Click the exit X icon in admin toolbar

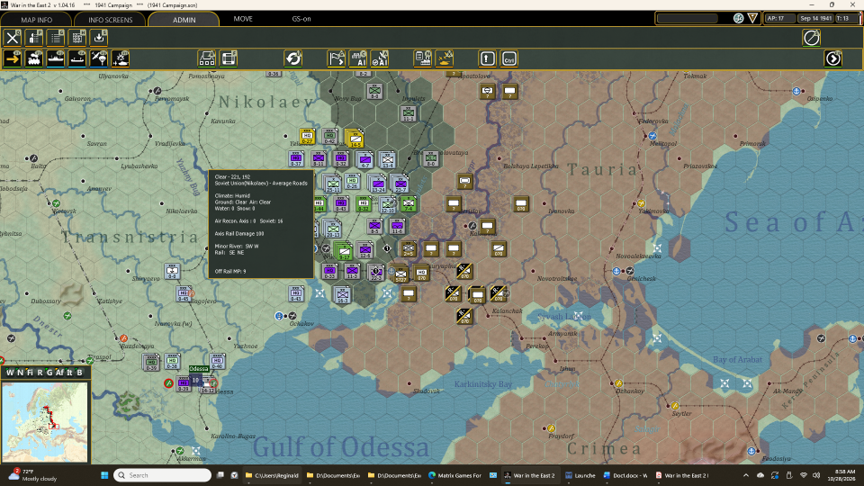[12, 37]
